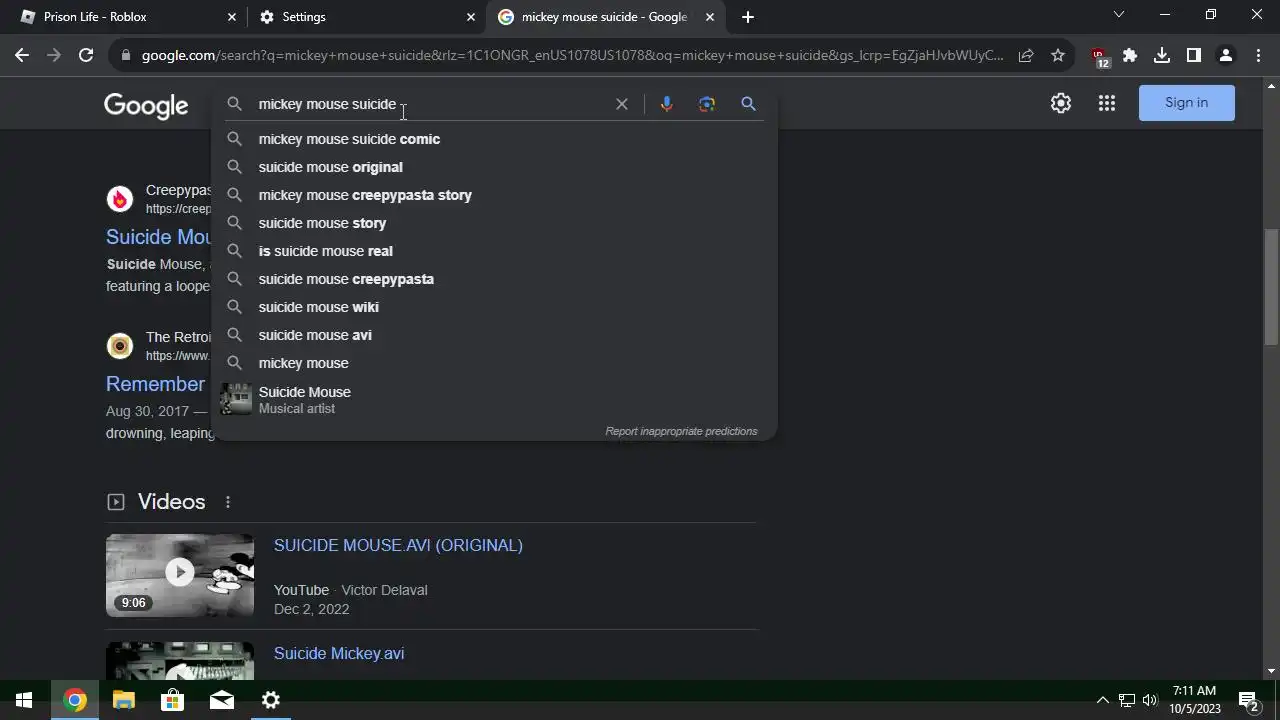Open network icon in system tray
This screenshot has height=720, width=1280.
point(1127,700)
